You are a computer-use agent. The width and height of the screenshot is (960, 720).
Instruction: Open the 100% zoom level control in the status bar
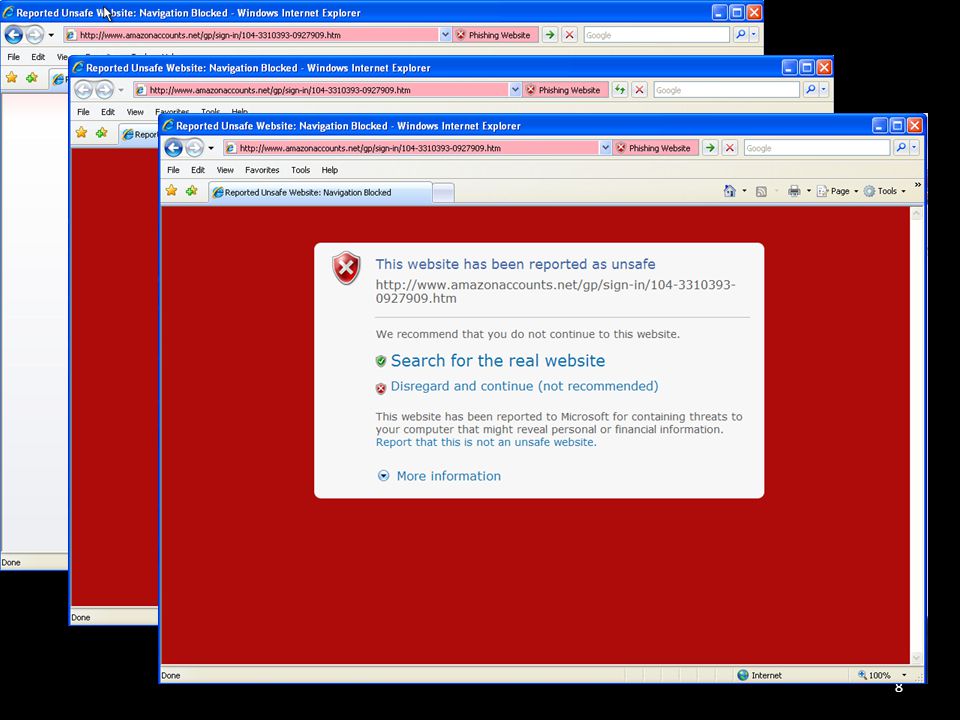coord(882,675)
